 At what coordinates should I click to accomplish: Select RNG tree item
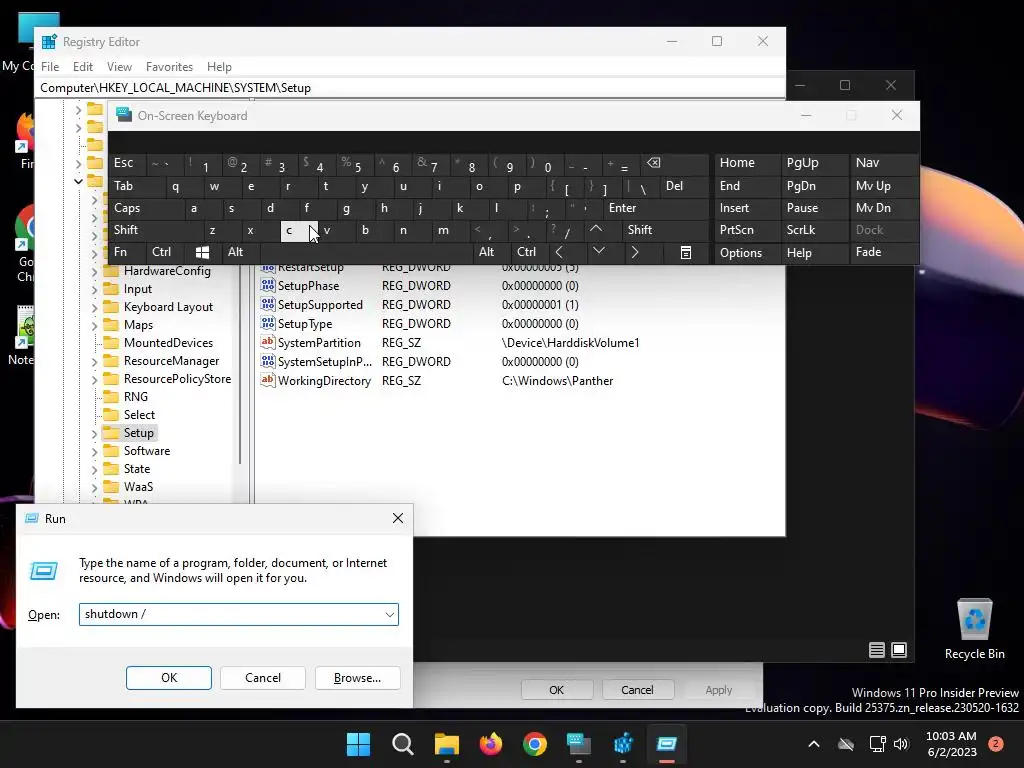point(136,397)
